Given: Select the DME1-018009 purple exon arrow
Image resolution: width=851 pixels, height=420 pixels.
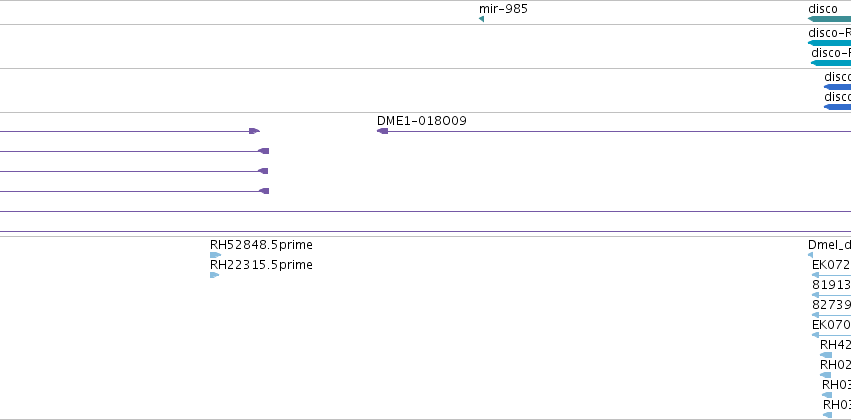Looking at the screenshot, I should [x=383, y=131].
